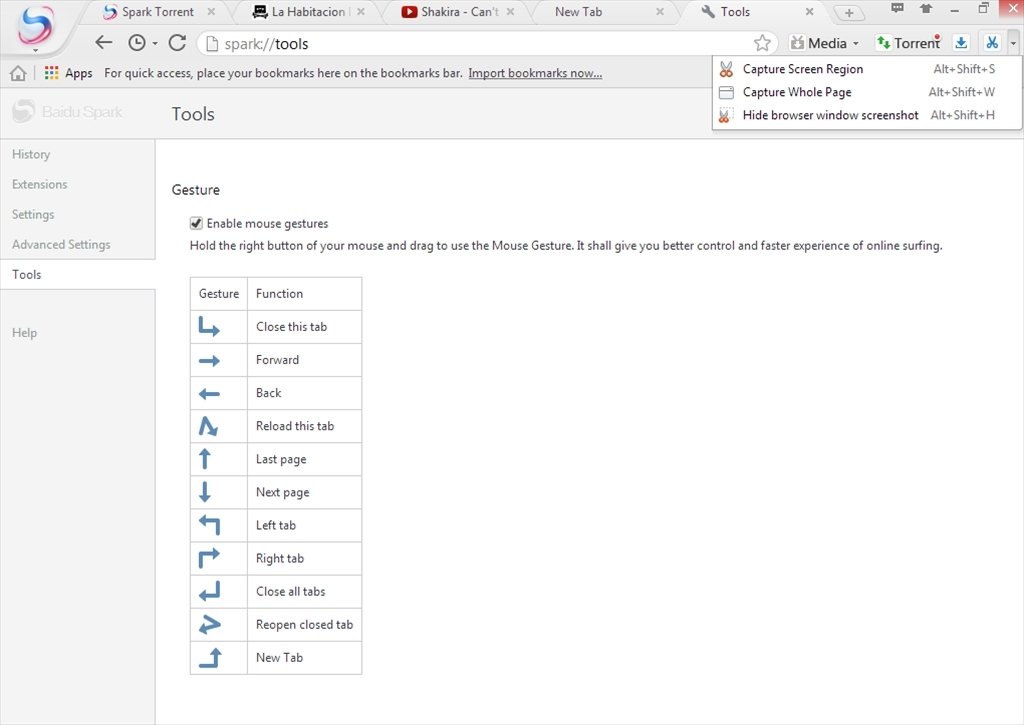Open the download manager icon
1024x725 pixels.
961,43
